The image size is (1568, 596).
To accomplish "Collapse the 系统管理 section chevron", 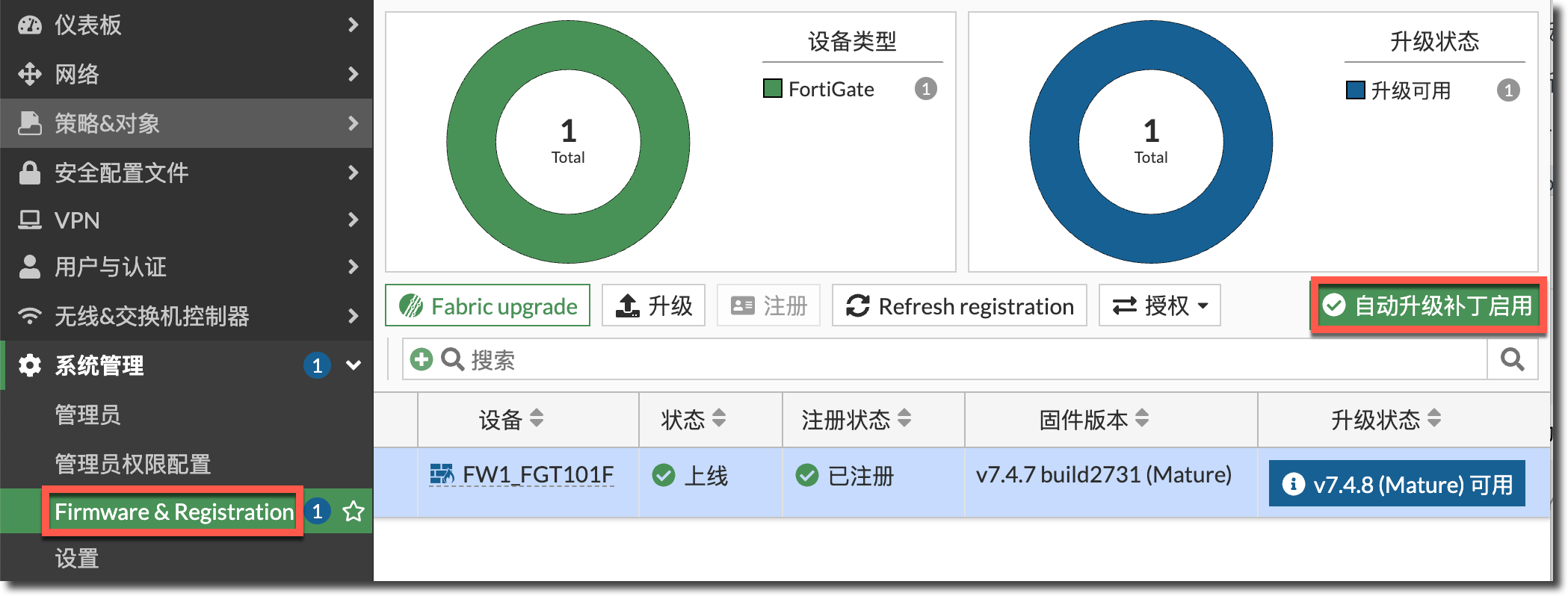I will pos(354,365).
